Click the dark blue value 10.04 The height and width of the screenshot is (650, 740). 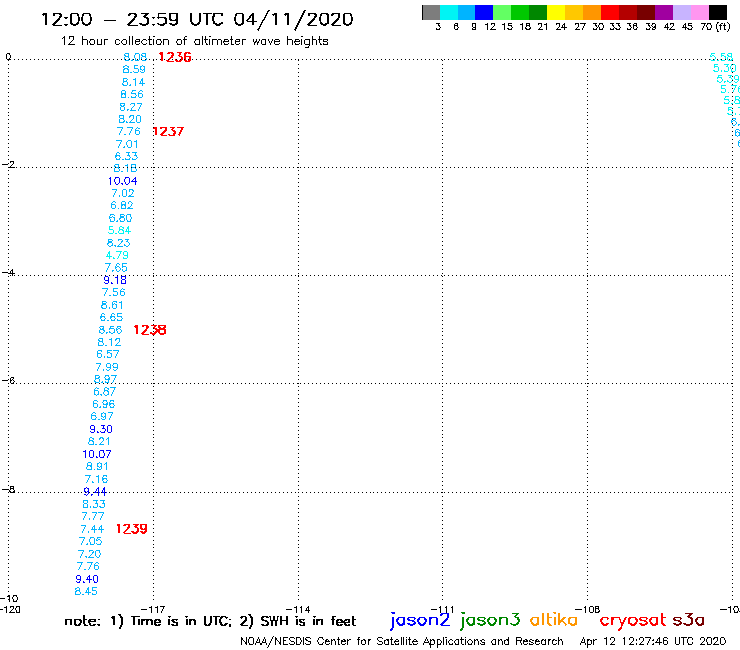[123, 181]
